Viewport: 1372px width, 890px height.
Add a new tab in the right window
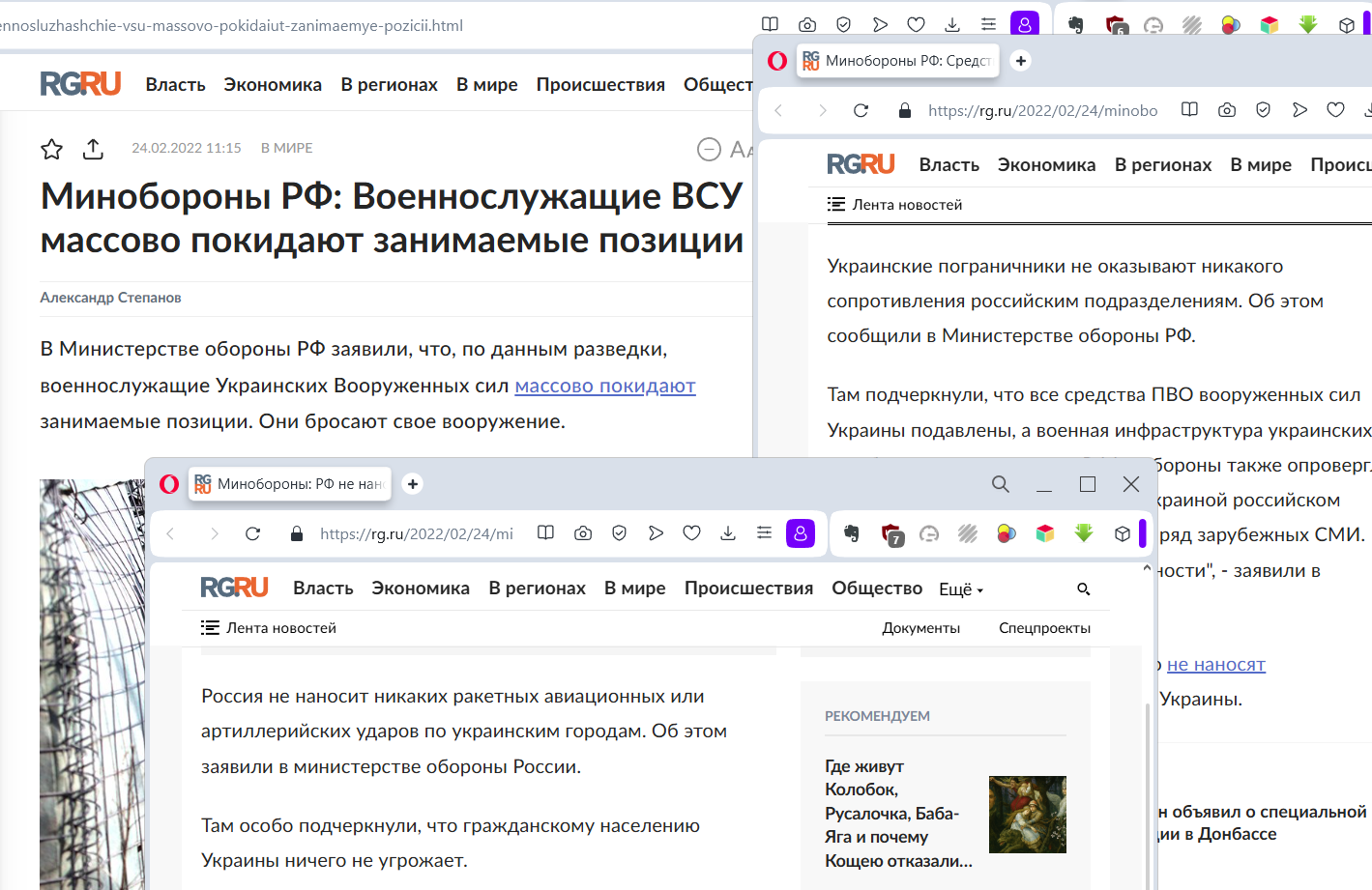tap(1020, 61)
